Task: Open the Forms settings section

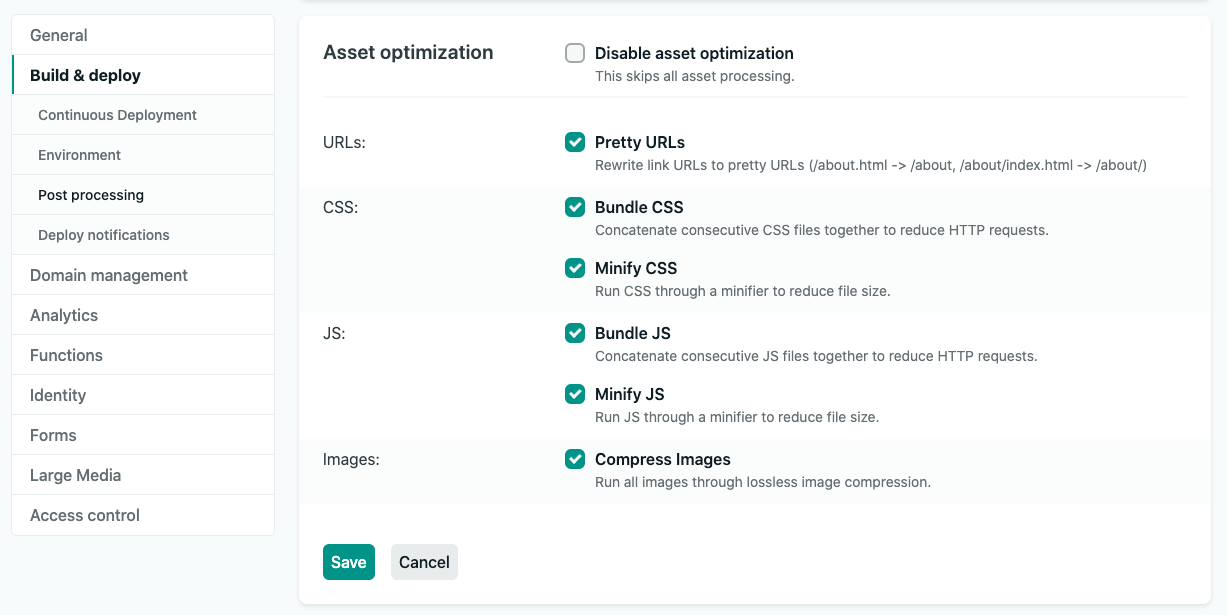Action: click(143, 435)
